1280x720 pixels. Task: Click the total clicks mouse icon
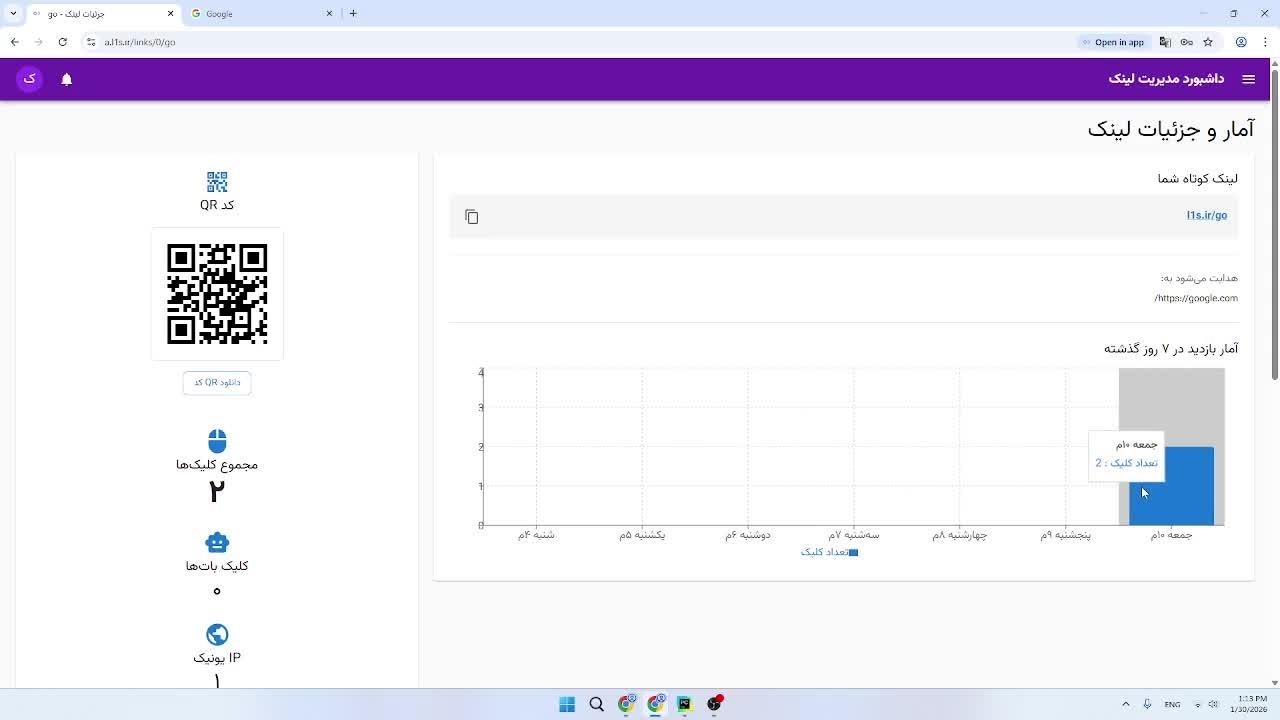[x=217, y=441]
